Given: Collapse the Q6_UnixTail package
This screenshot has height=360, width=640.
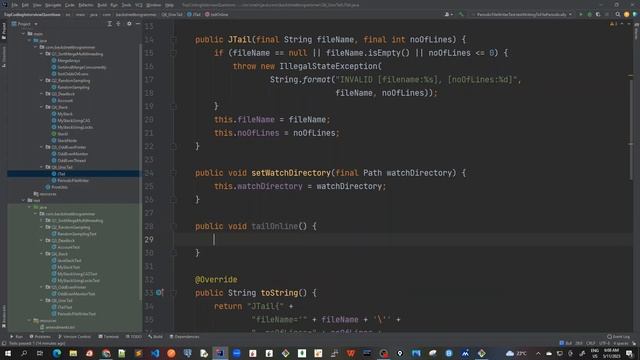Looking at the screenshot, I should pyautogui.click(x=42, y=167).
